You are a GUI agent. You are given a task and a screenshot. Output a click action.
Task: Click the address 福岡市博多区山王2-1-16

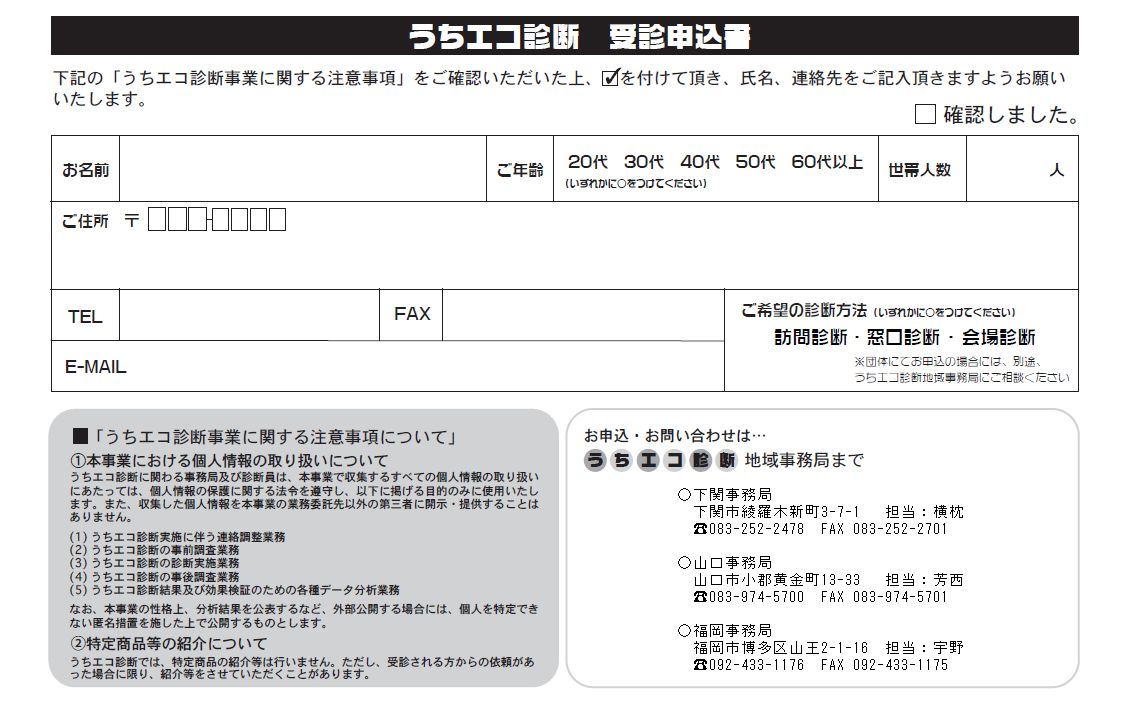[x=781, y=647]
